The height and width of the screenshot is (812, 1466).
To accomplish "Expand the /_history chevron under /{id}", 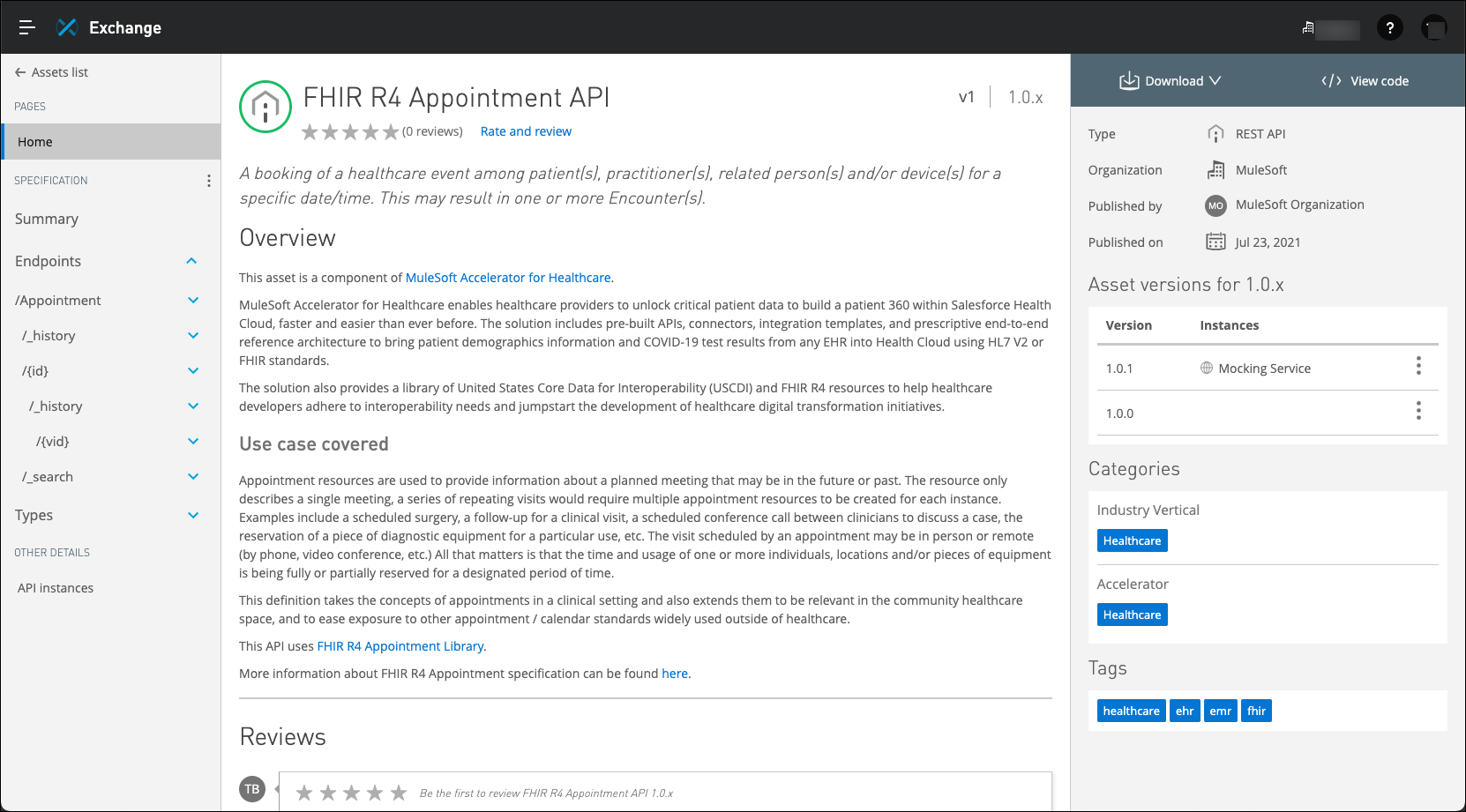I will [x=193, y=406].
